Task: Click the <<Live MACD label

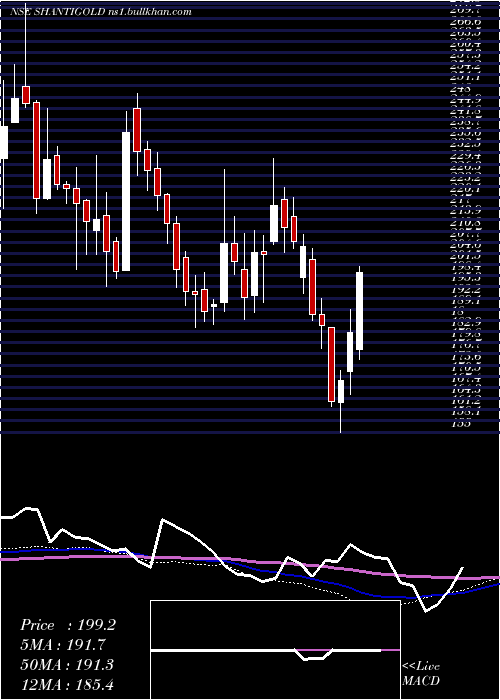Action: [x=421, y=674]
